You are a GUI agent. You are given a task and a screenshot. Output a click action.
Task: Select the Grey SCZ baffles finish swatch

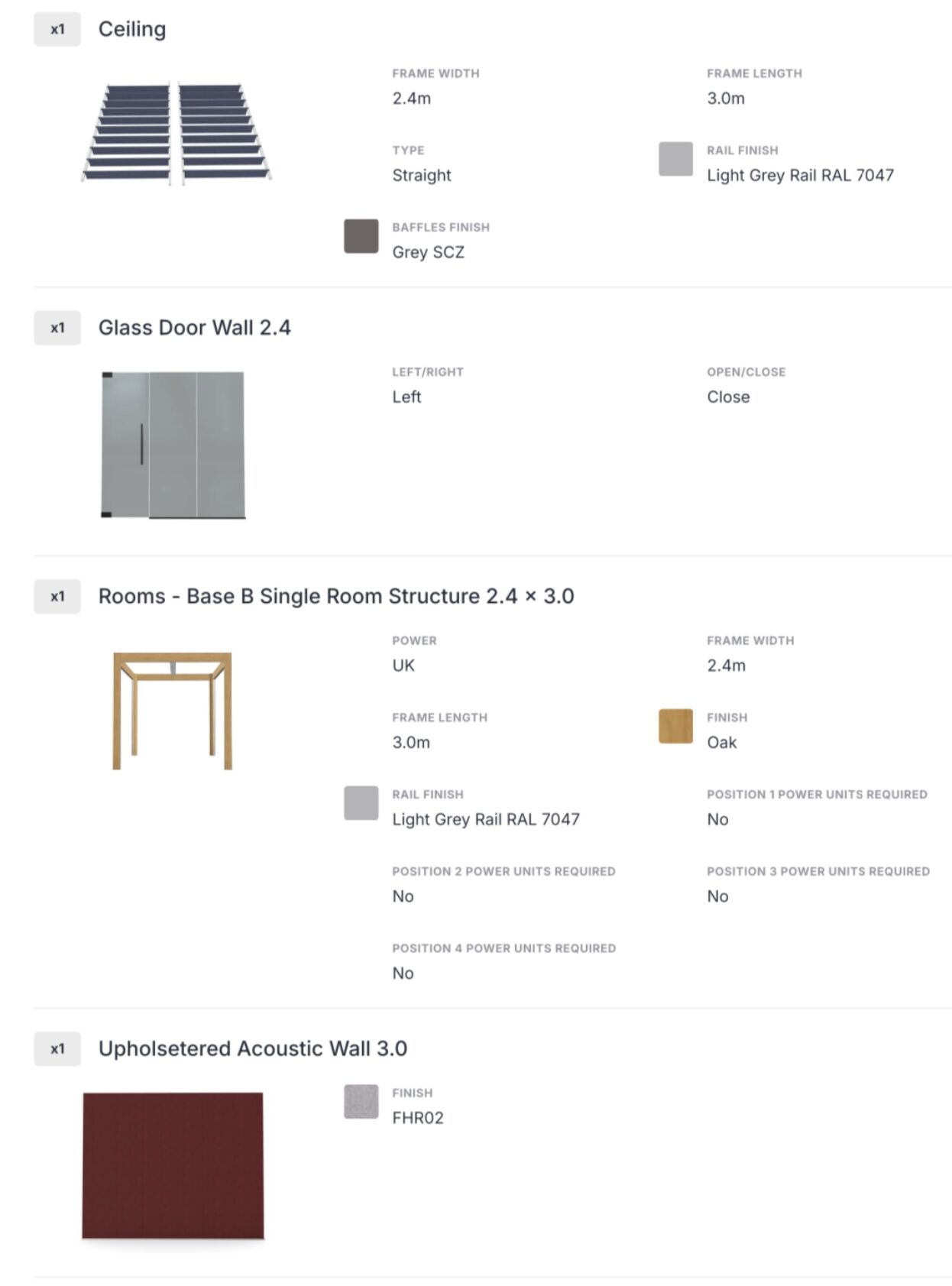pos(361,236)
